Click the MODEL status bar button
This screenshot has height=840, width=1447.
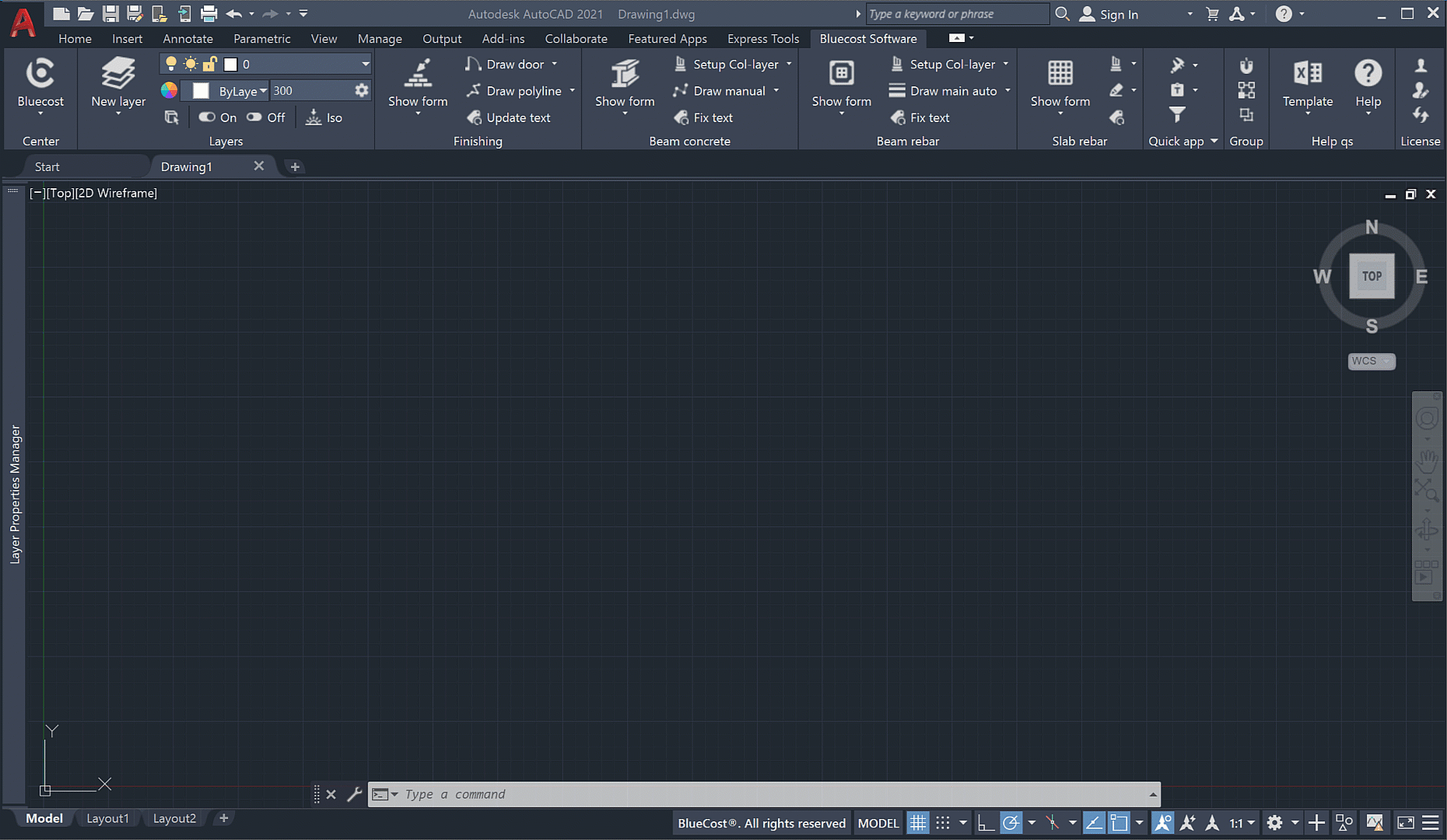878,823
